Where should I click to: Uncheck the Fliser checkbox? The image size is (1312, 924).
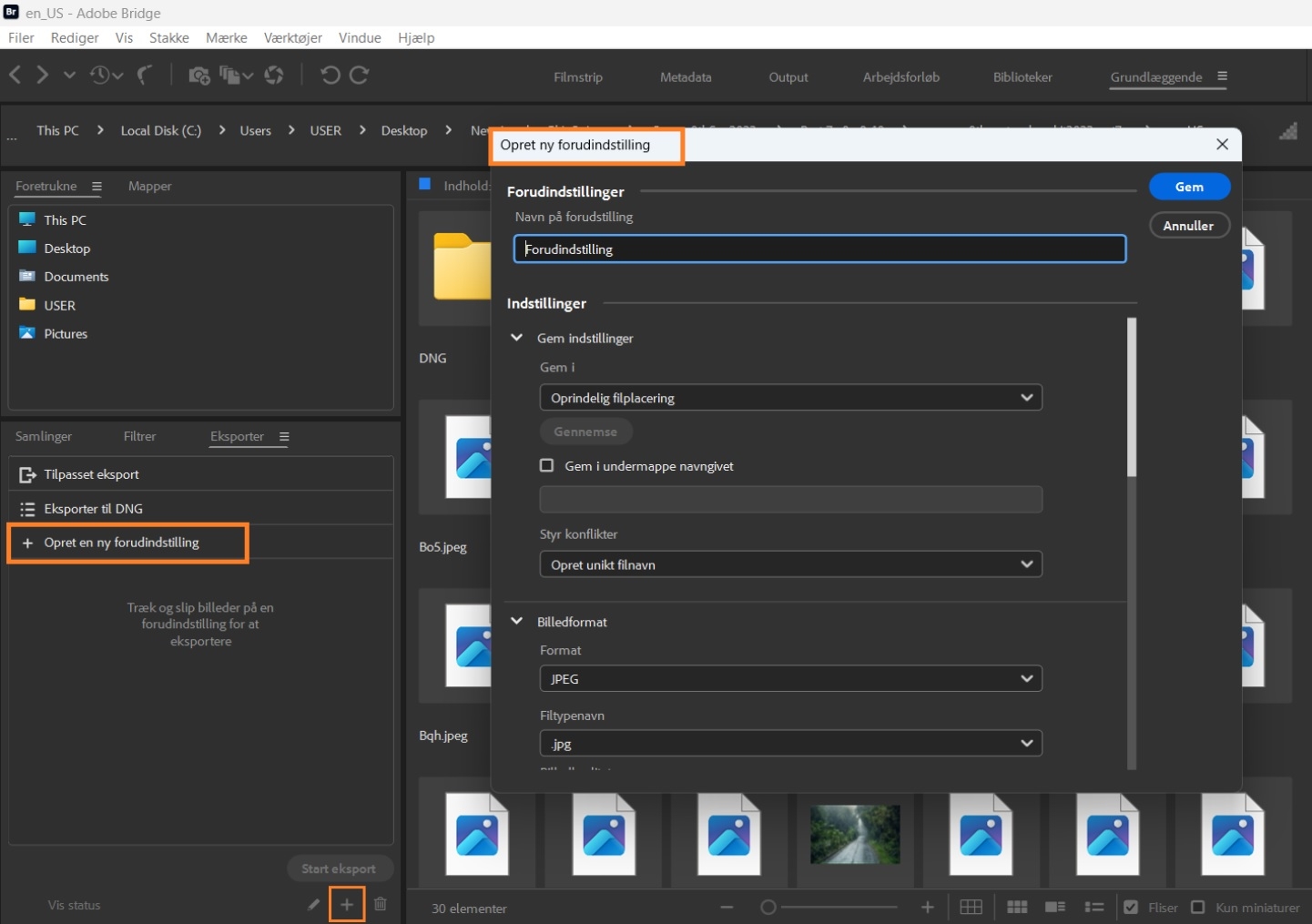pyautogui.click(x=1131, y=907)
